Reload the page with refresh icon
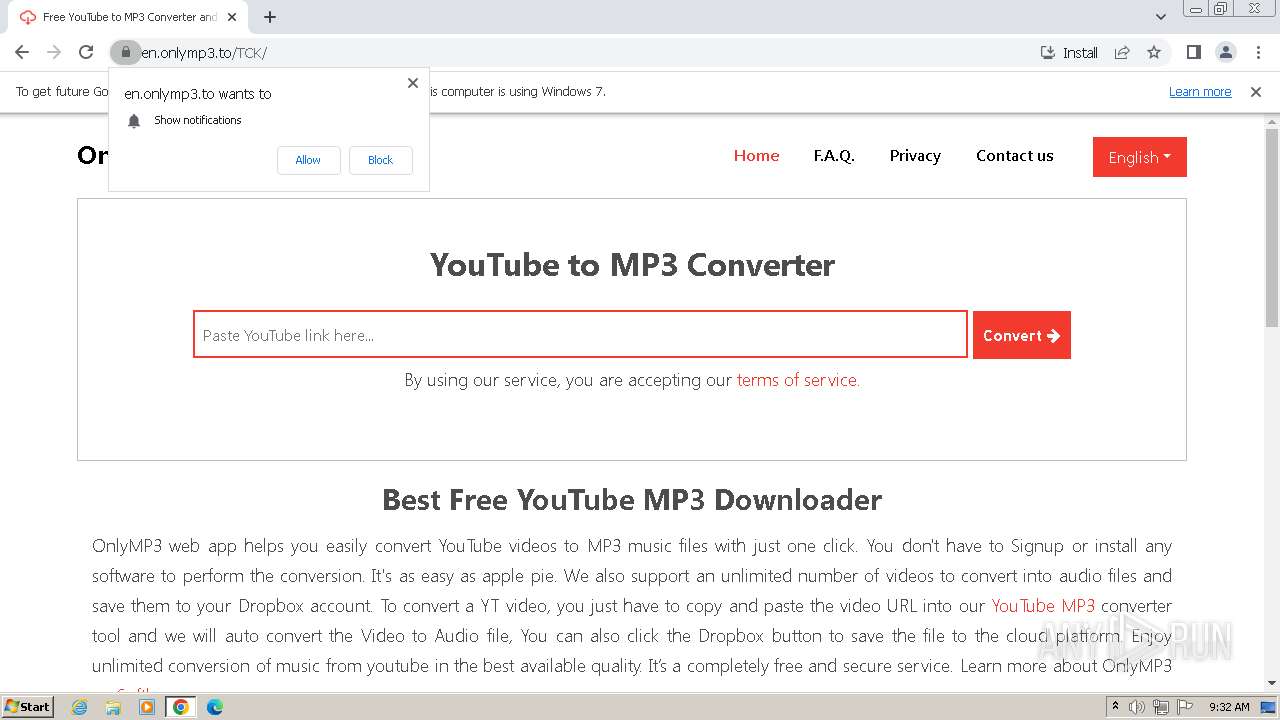1280x720 pixels. [x=86, y=52]
